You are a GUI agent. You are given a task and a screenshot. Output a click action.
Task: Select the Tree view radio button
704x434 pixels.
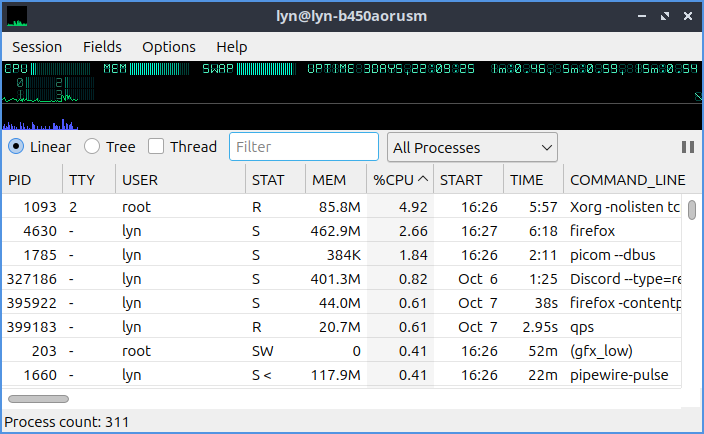(92, 147)
